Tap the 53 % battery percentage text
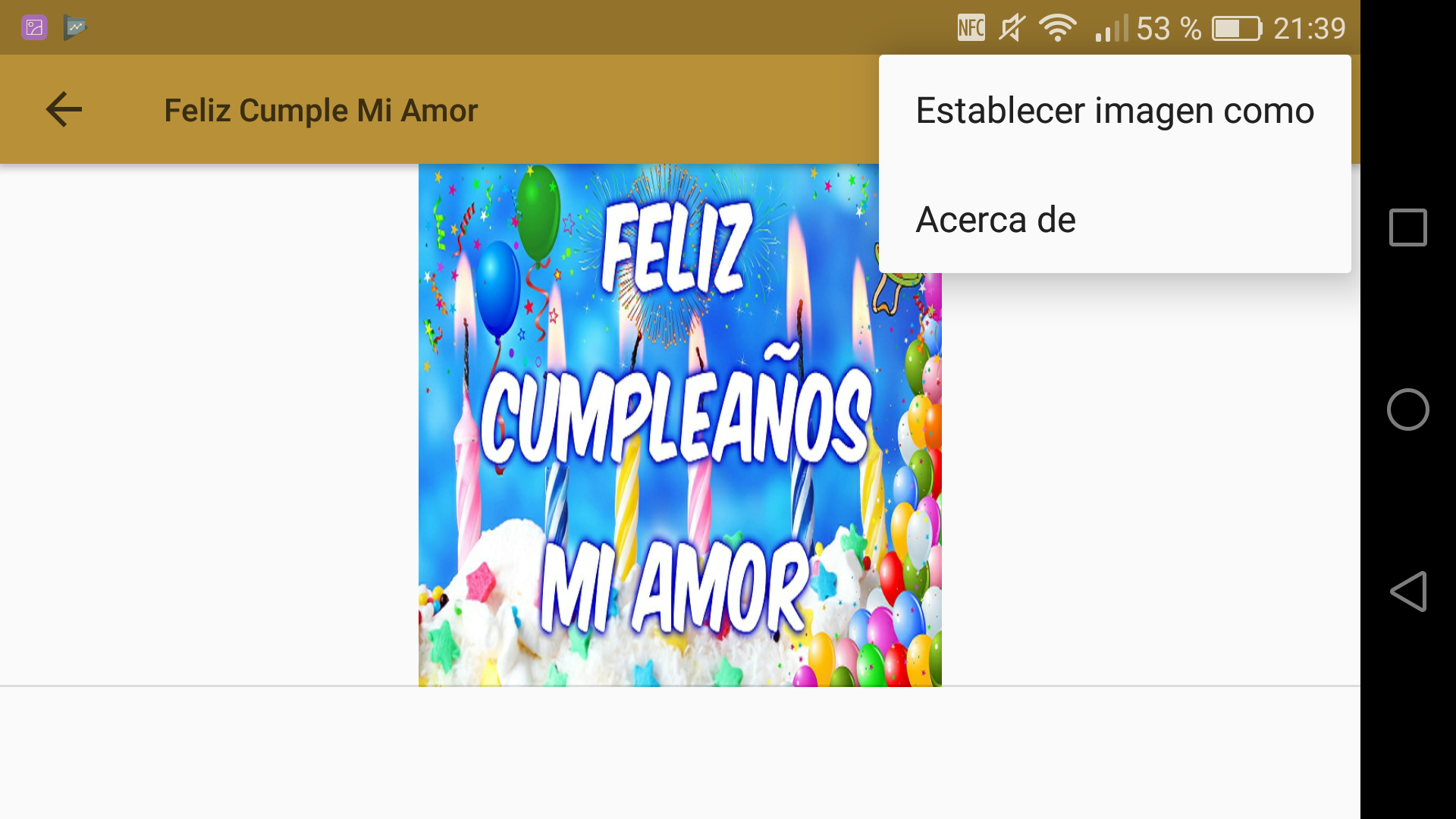 [x=1169, y=29]
